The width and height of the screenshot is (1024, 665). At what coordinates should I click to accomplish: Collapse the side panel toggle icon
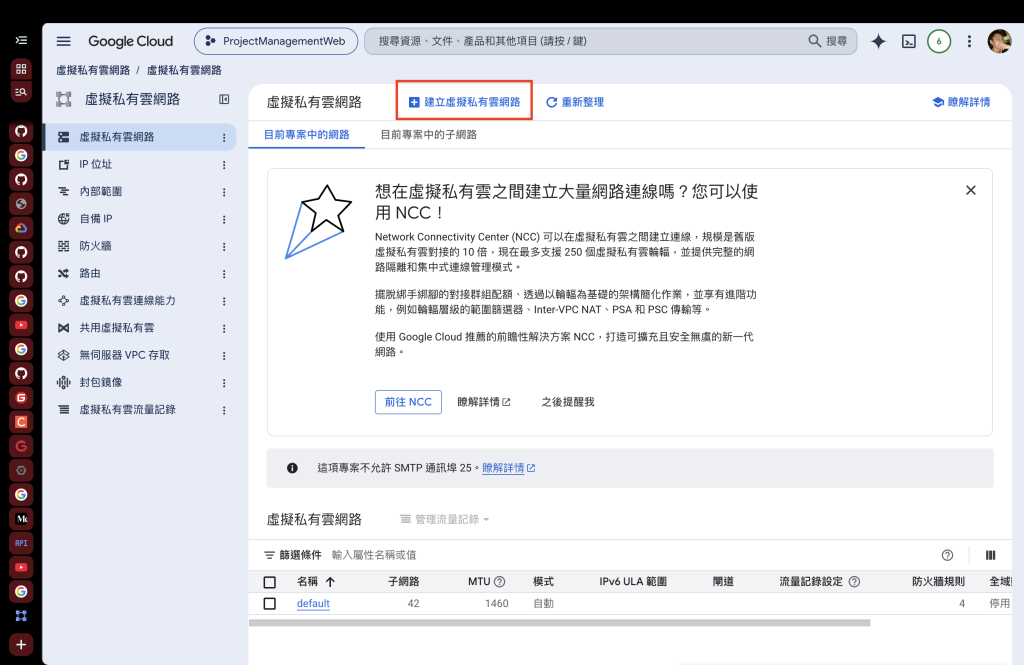224,99
